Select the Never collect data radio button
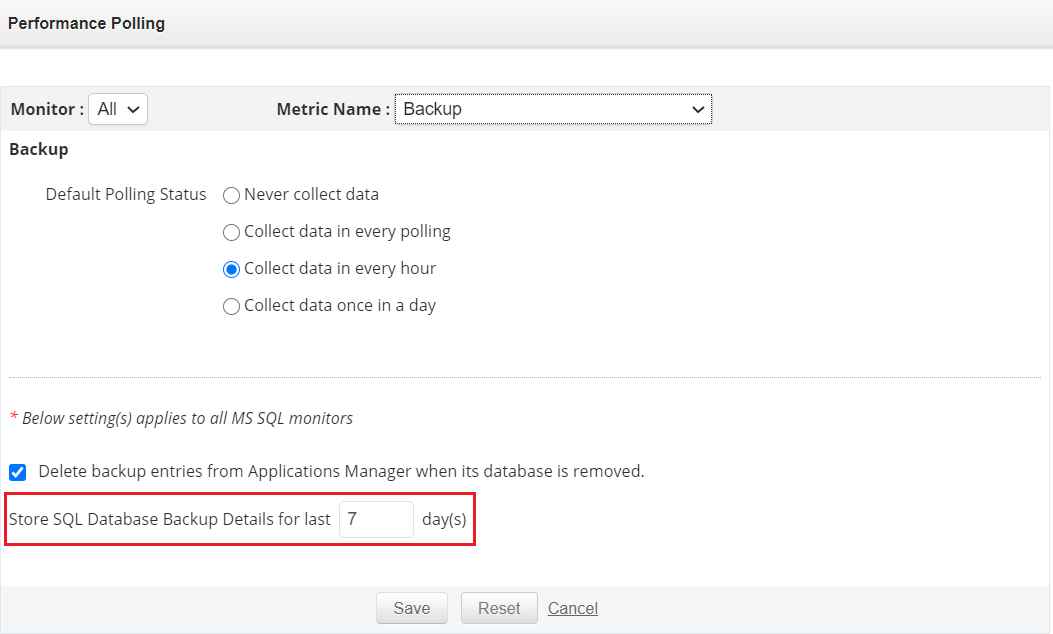 (x=232, y=195)
